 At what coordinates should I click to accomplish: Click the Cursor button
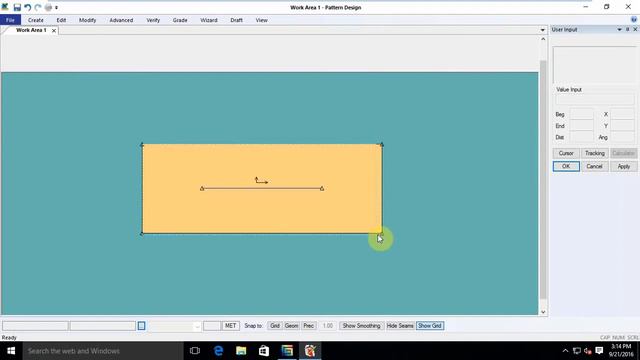[x=566, y=153]
